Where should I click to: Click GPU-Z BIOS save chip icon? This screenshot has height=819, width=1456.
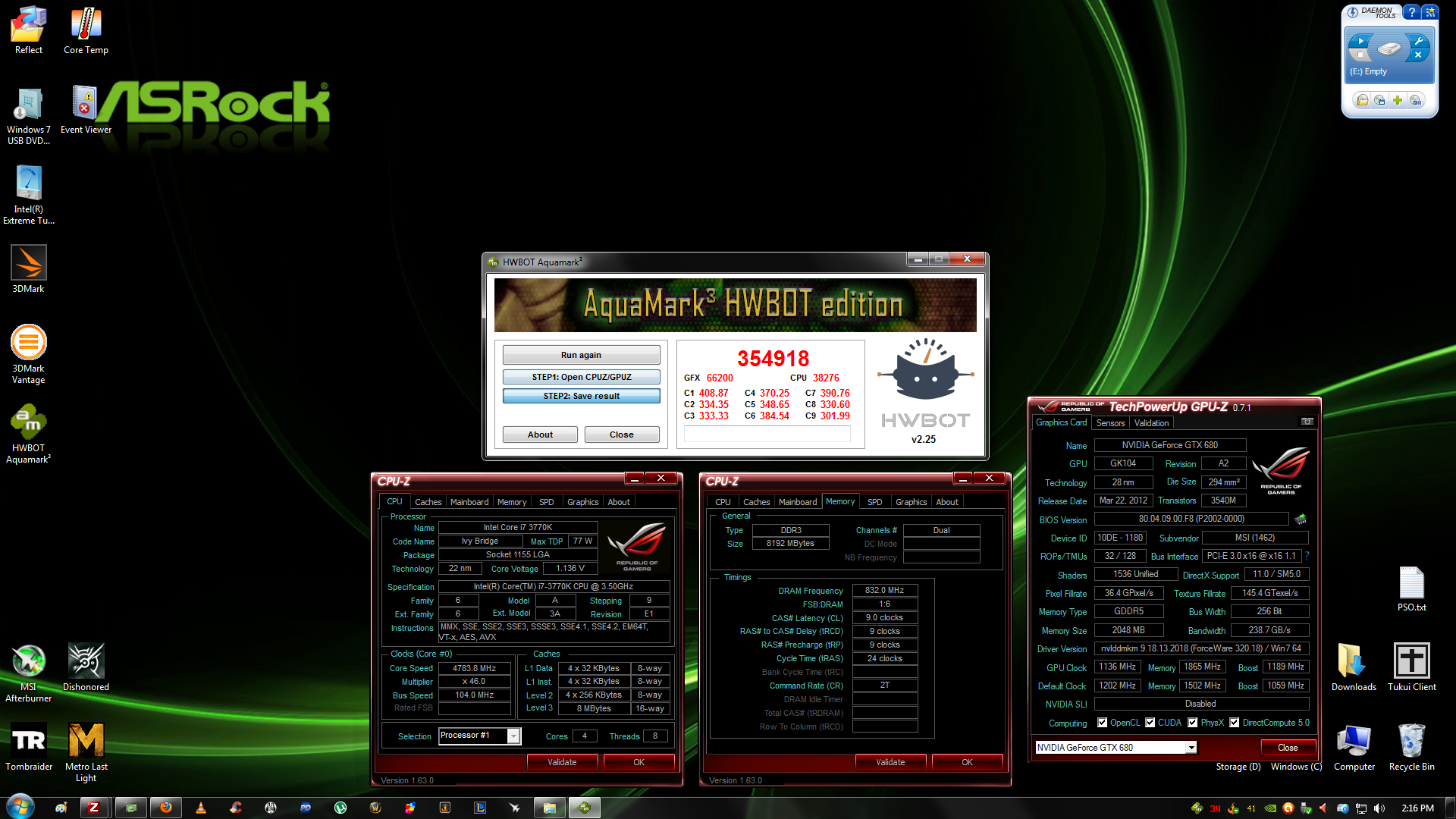1301,519
